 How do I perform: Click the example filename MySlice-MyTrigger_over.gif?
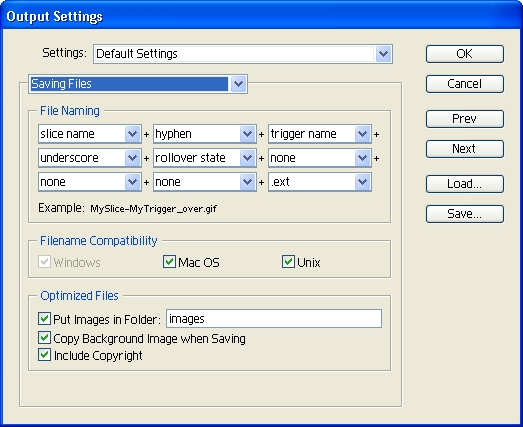click(x=153, y=209)
